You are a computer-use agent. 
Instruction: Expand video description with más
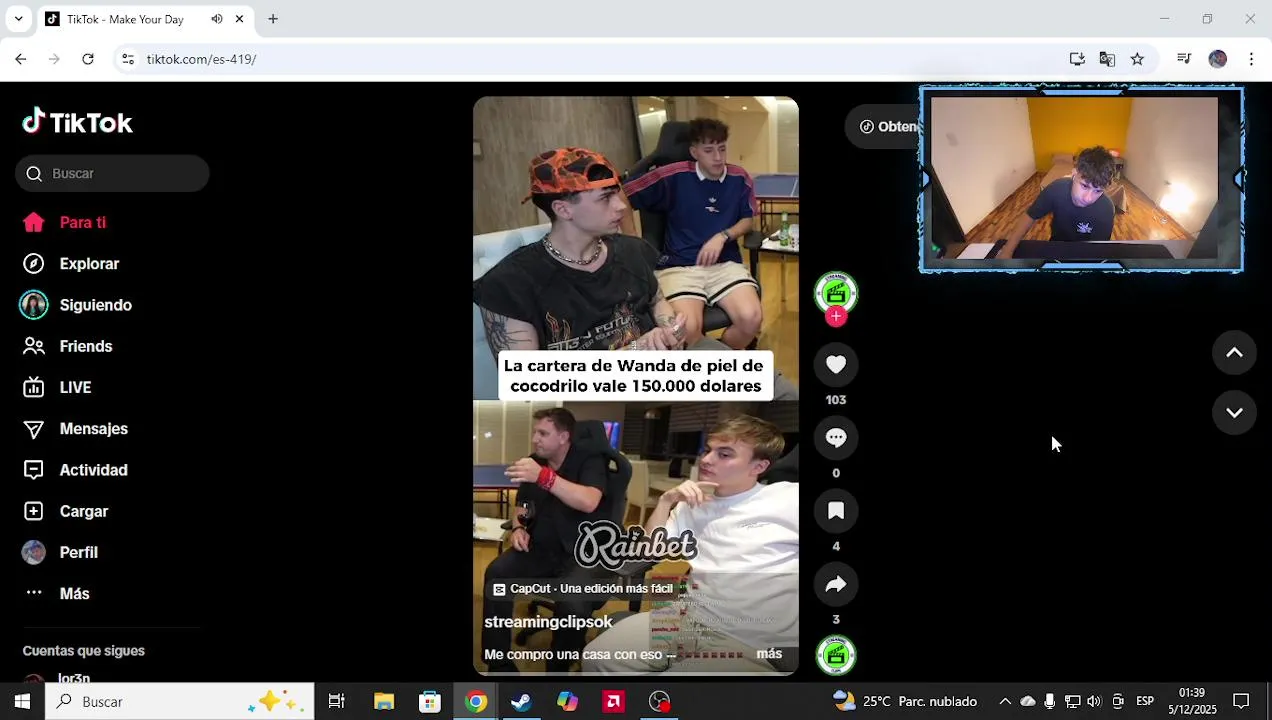(x=769, y=654)
